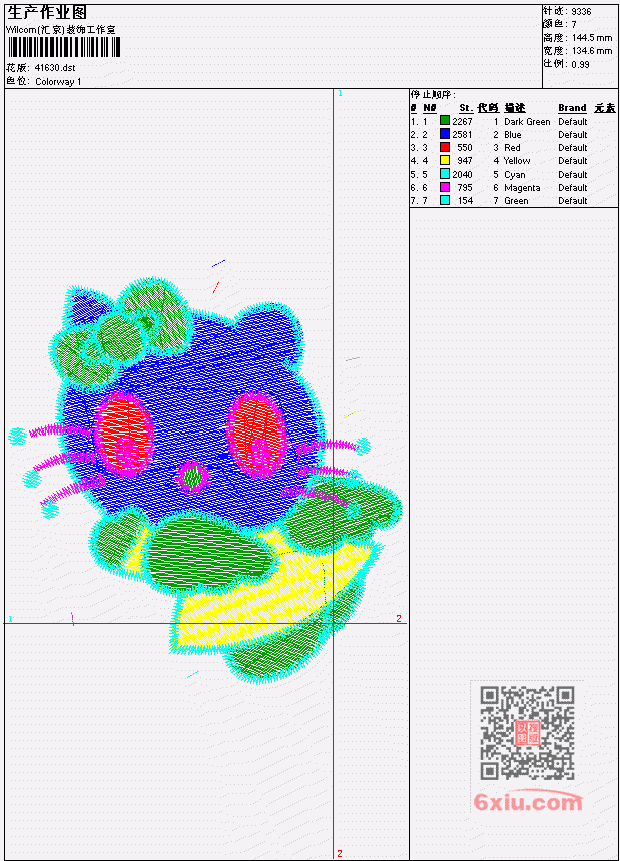
Task: Click the "生产作业图" worksheet title
Action: click(46, 12)
